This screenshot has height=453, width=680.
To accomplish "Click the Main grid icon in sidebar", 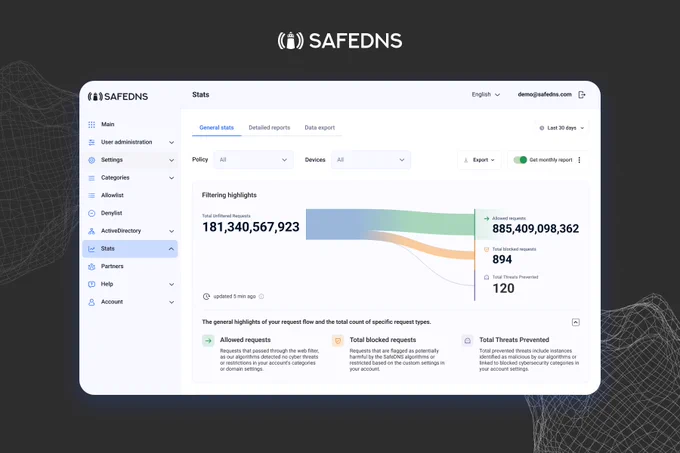I will point(92,124).
